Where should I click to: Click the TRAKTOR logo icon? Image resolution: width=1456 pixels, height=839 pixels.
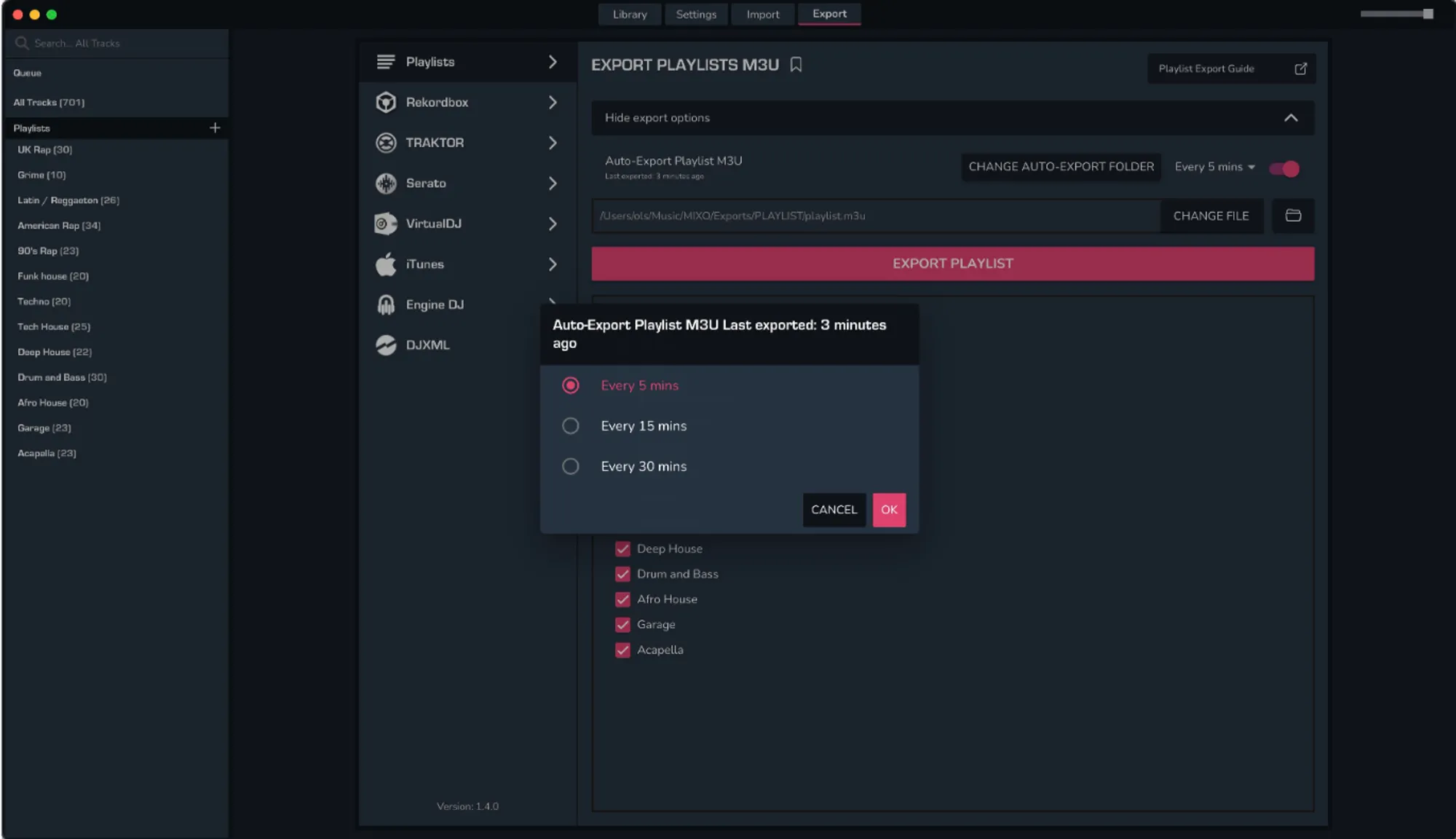click(x=385, y=143)
